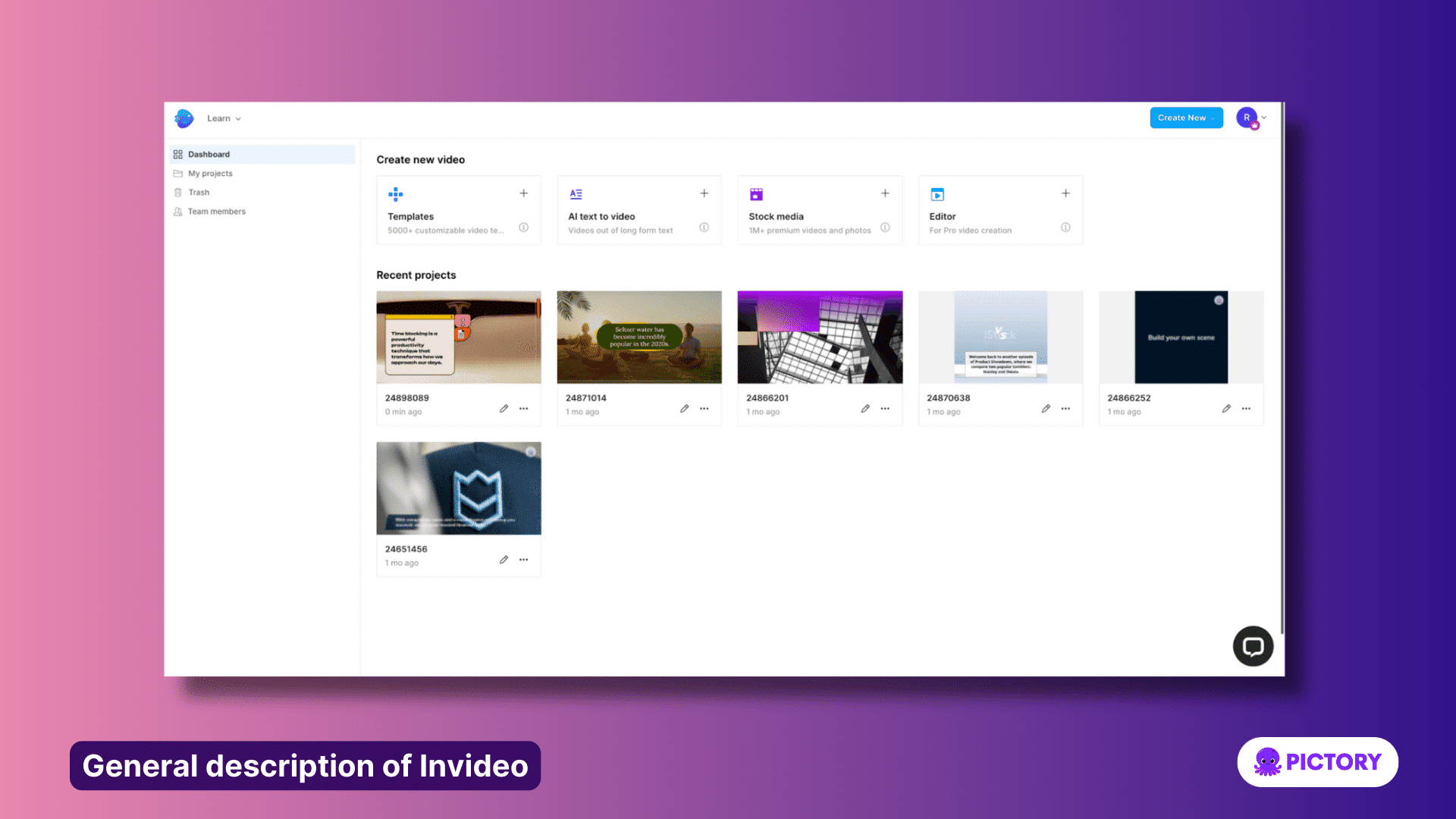
Task: Edit project 24866252 with pencil icon
Action: 1226,409
